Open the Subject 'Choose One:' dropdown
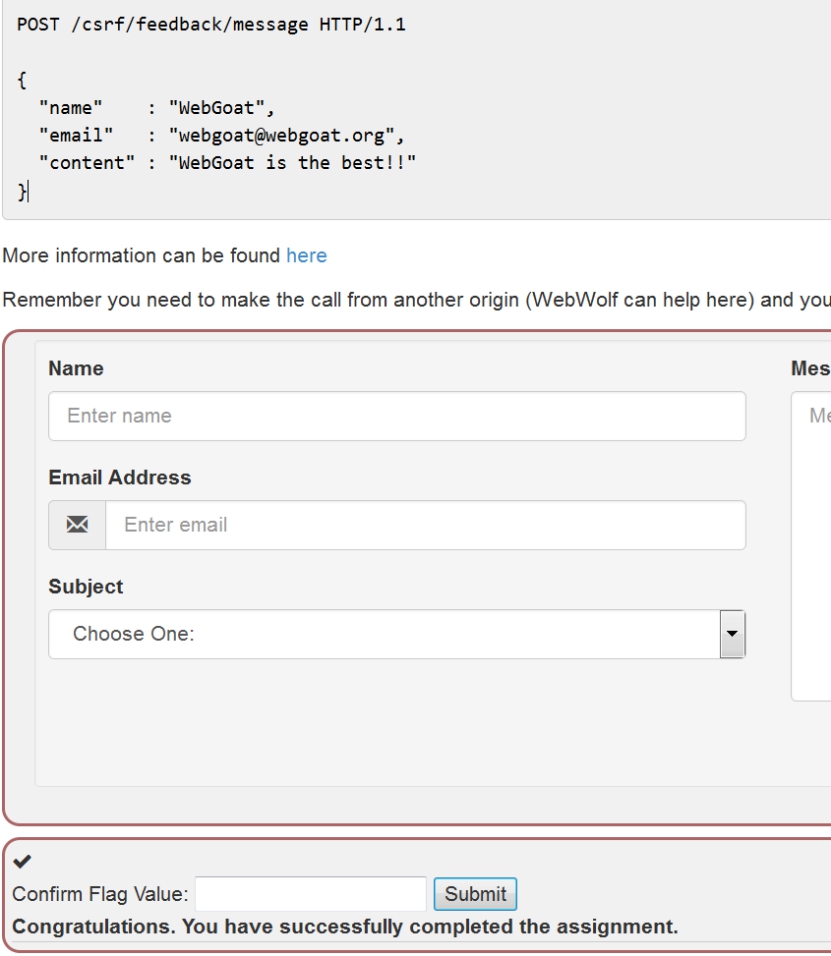The height and width of the screenshot is (956, 831). click(x=397, y=634)
